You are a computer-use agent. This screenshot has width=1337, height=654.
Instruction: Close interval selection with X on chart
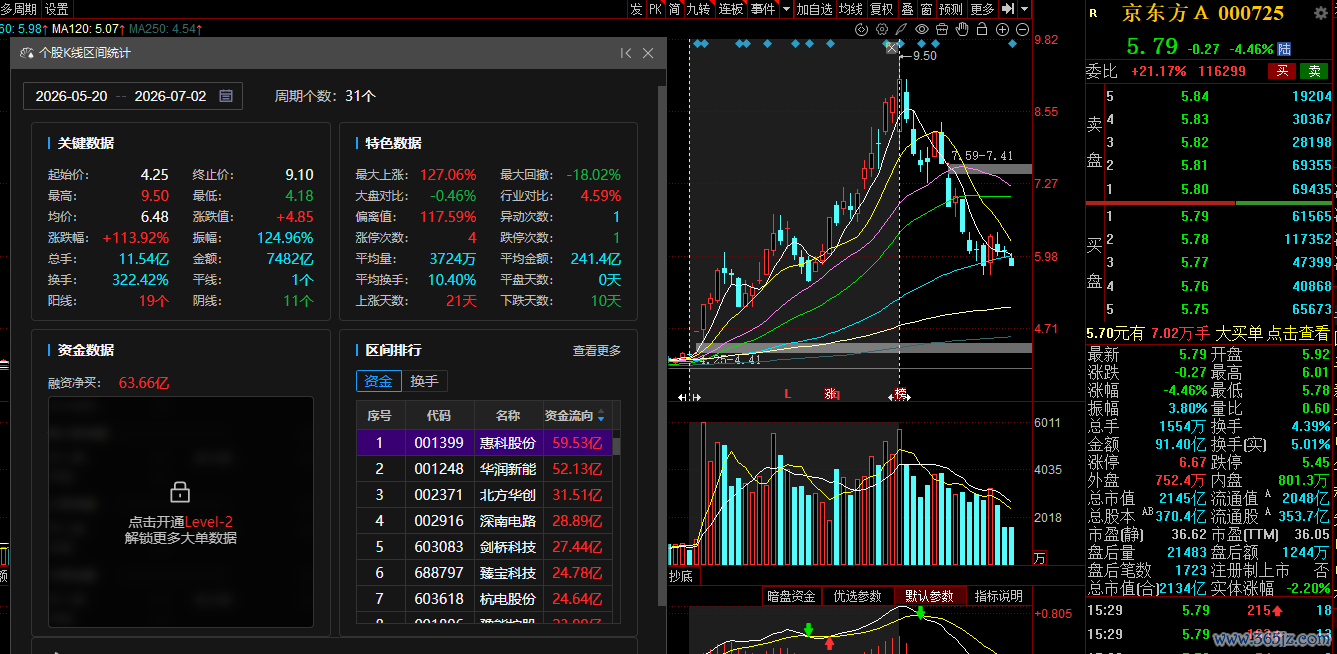pyautogui.click(x=892, y=47)
